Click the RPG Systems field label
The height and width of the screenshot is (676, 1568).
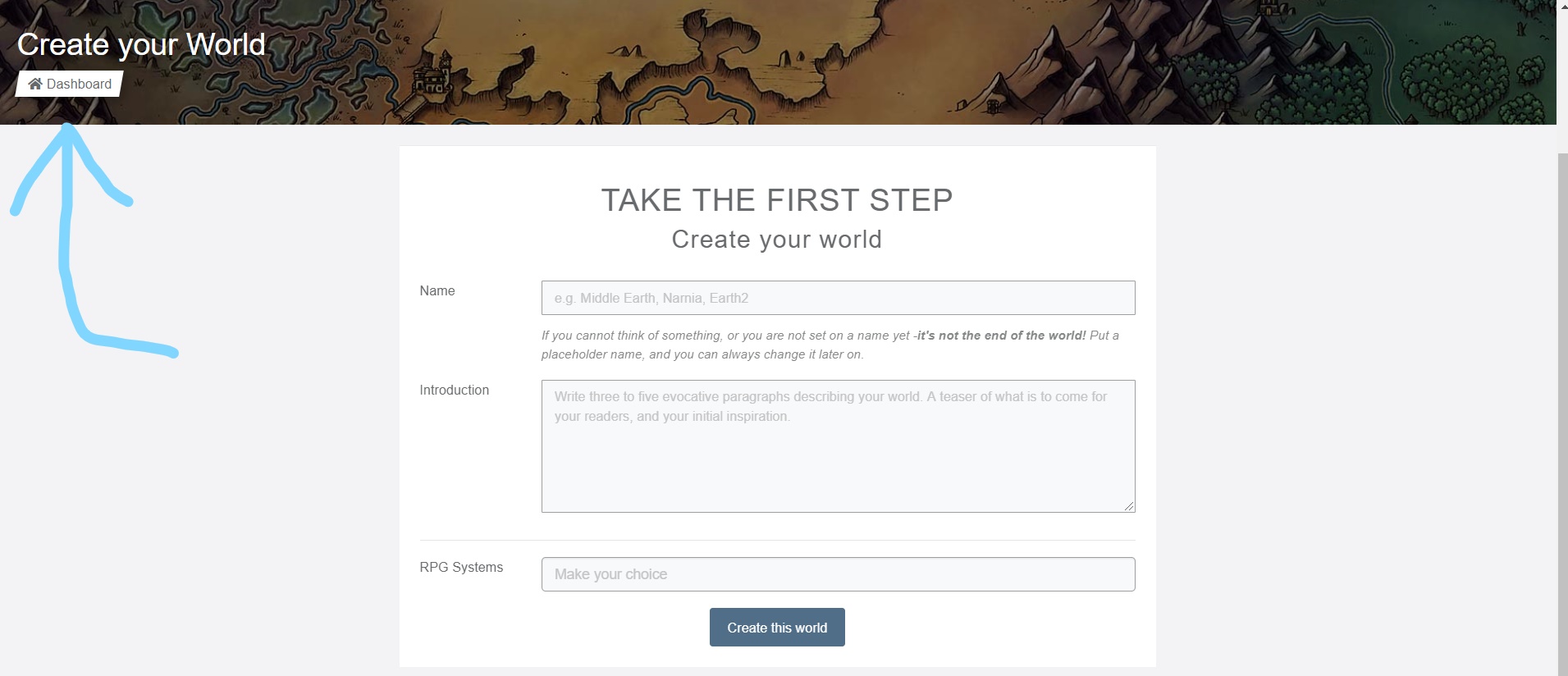coord(461,567)
